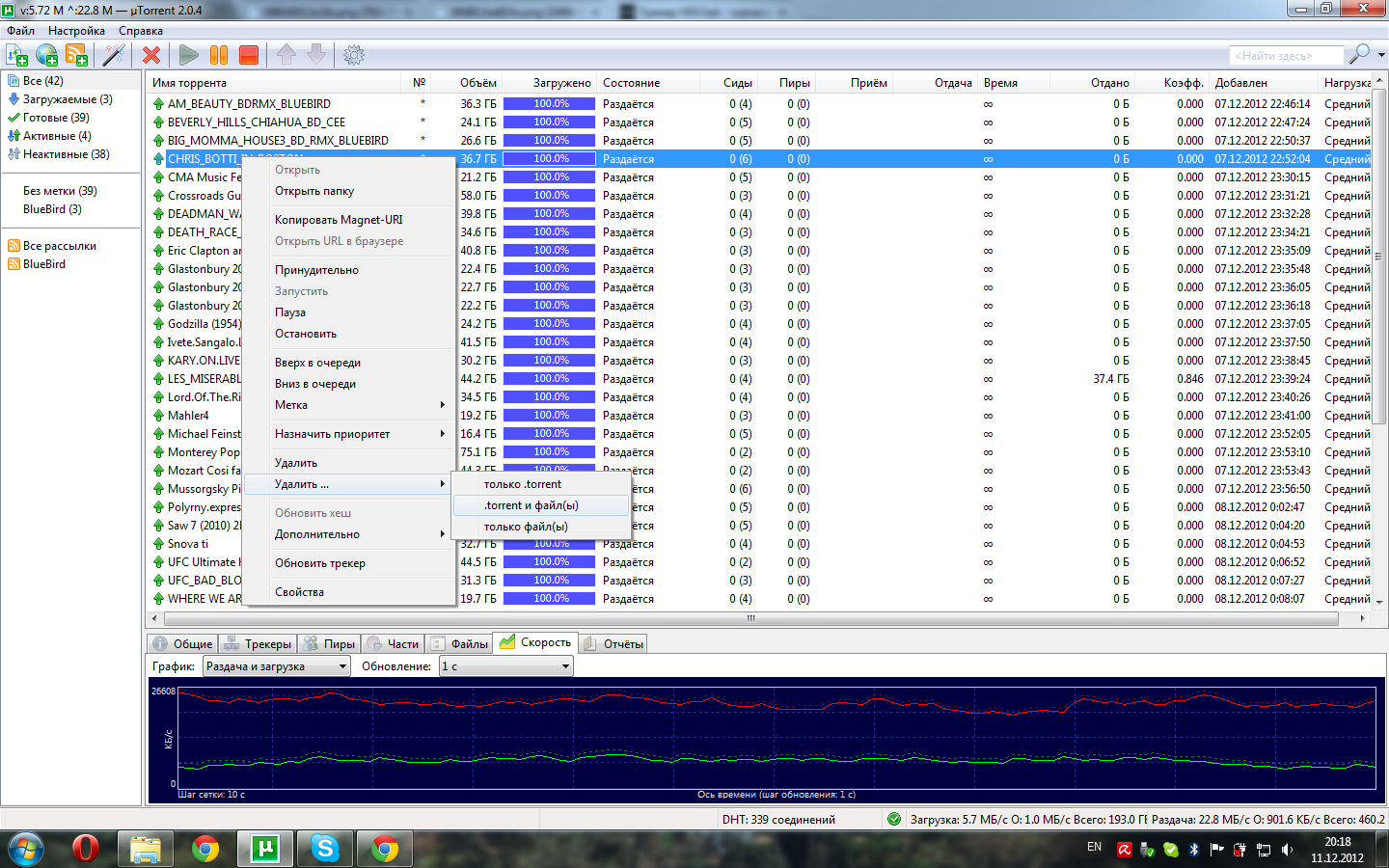Sort by 'Имя торрента' column header
1389x868 pixels.
click(x=275, y=83)
